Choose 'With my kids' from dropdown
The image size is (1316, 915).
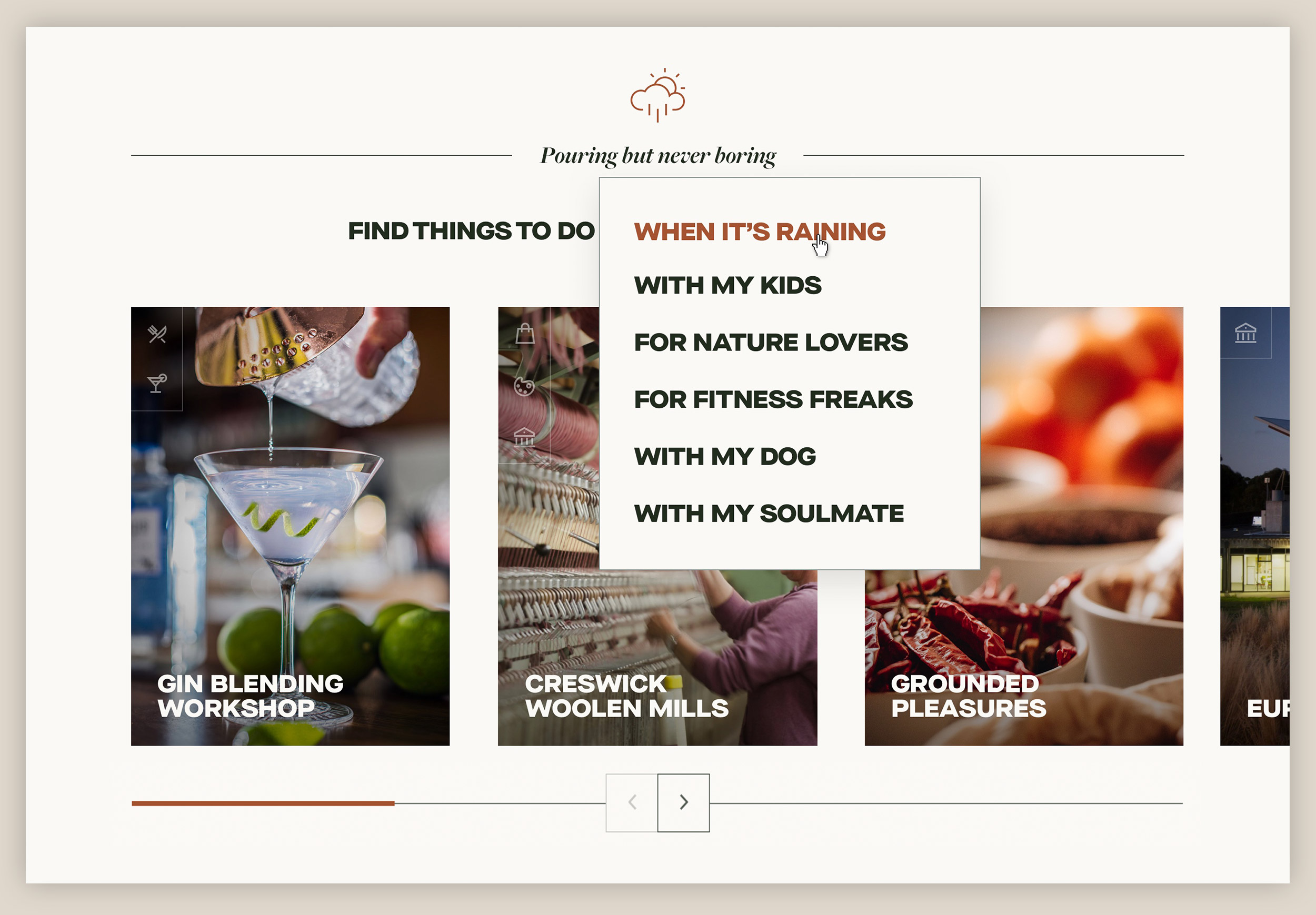coord(727,285)
